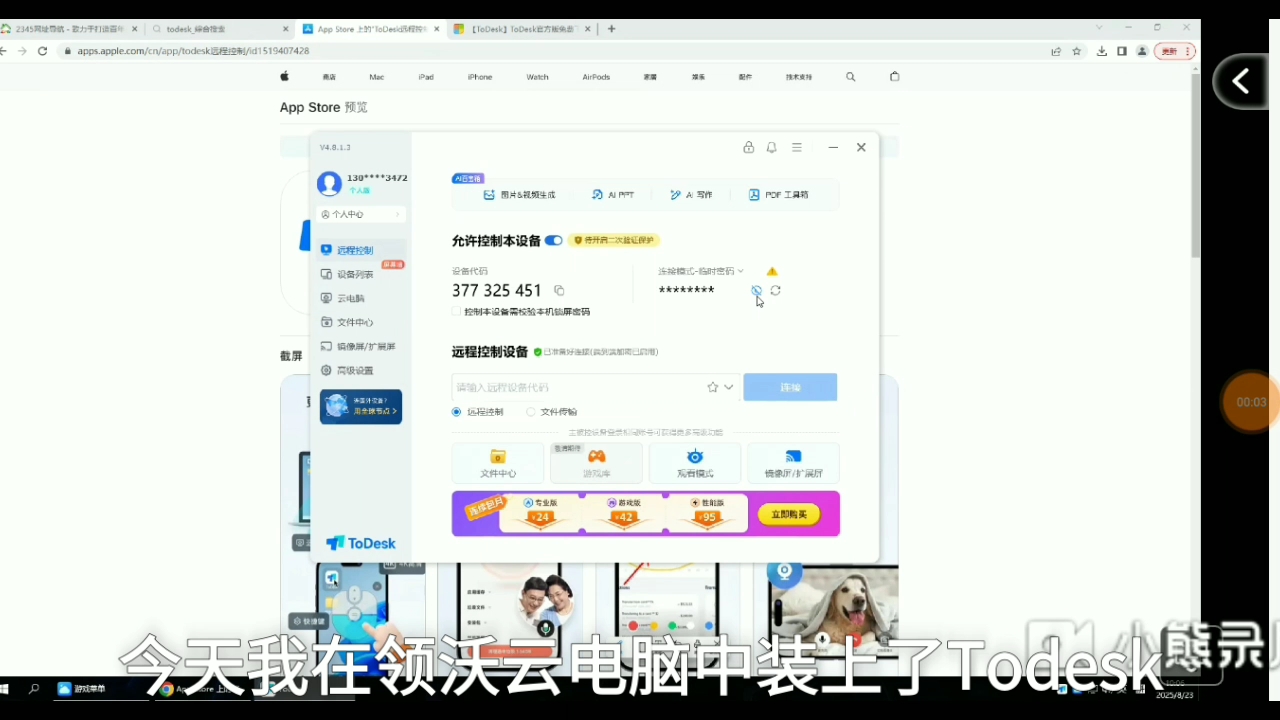Open favorites star in remote code field
The height and width of the screenshot is (720, 1280).
[x=713, y=387]
